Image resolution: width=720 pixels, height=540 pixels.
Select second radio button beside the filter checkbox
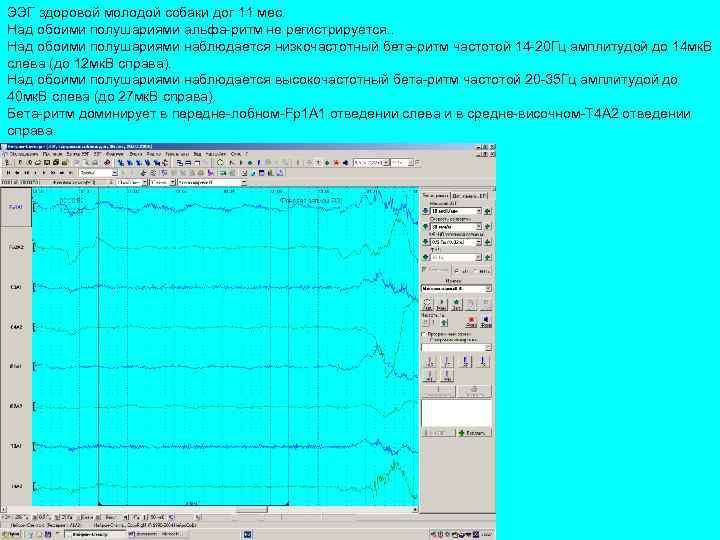point(476,270)
